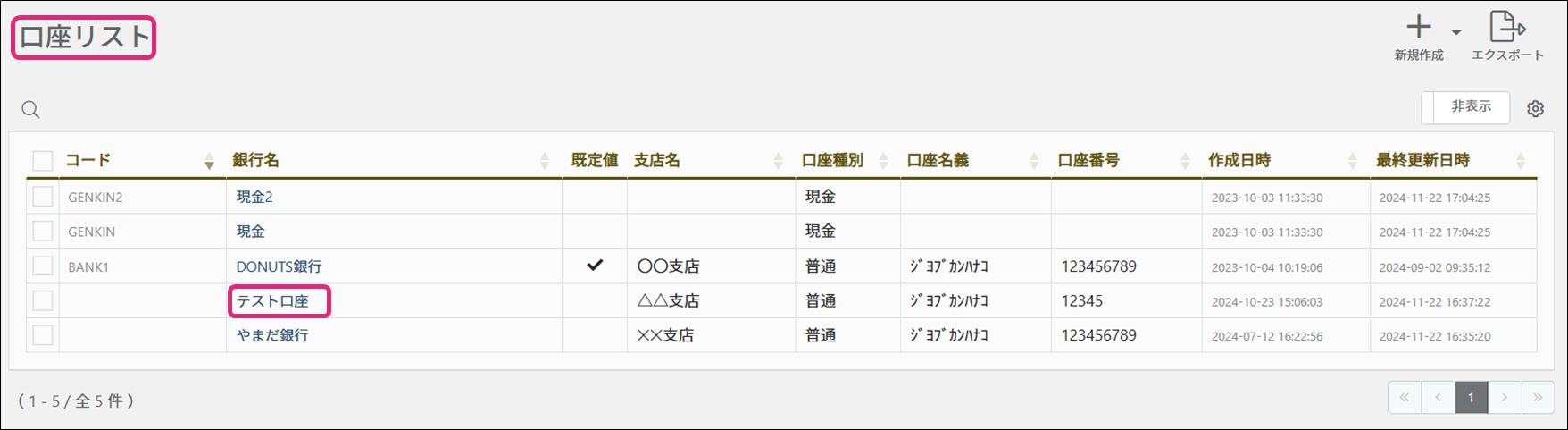Sort the table by 銀行名 header
Viewport: 1568px width, 430px height.
(x=256, y=161)
